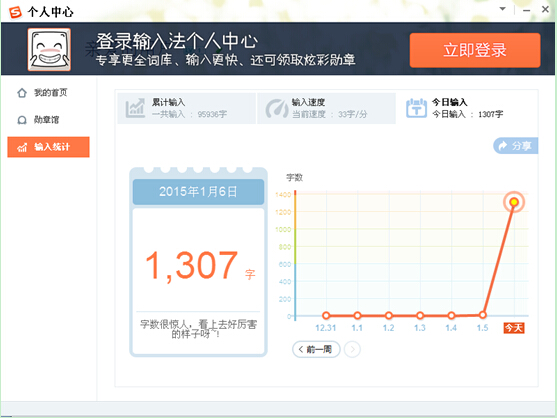Open 勋章馆 in the sidebar
557x418 pixels.
(x=49, y=120)
